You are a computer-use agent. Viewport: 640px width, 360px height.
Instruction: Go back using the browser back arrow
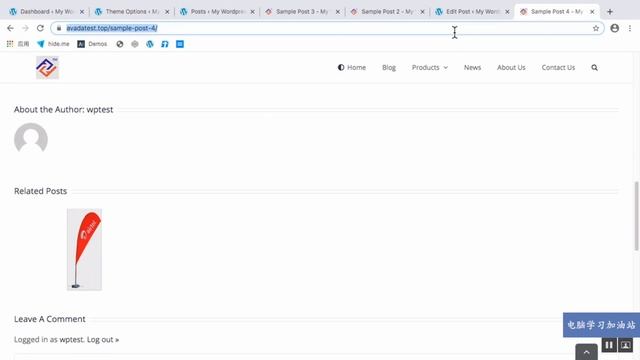click(x=10, y=28)
